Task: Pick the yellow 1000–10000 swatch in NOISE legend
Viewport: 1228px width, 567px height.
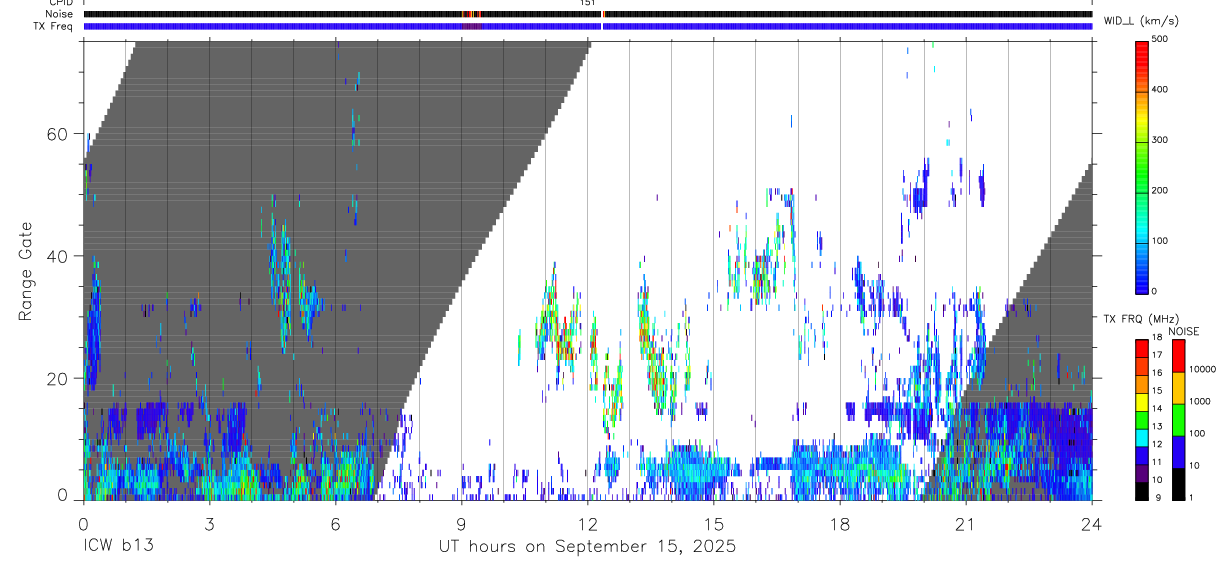Action: pyautogui.click(x=1178, y=388)
